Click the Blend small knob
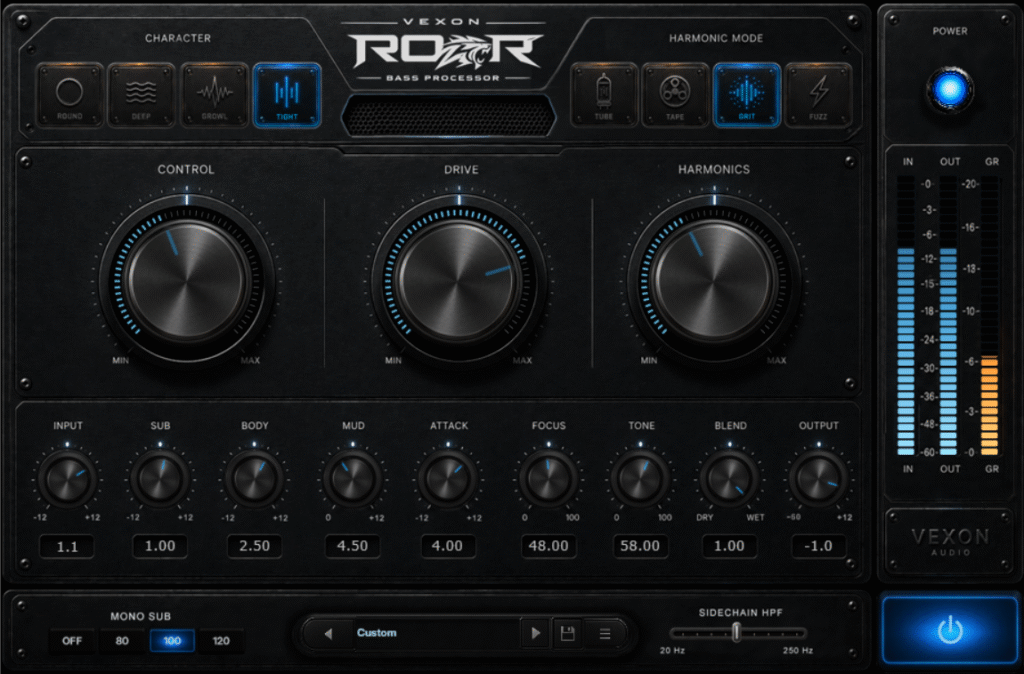The height and width of the screenshot is (674, 1024). [729, 479]
